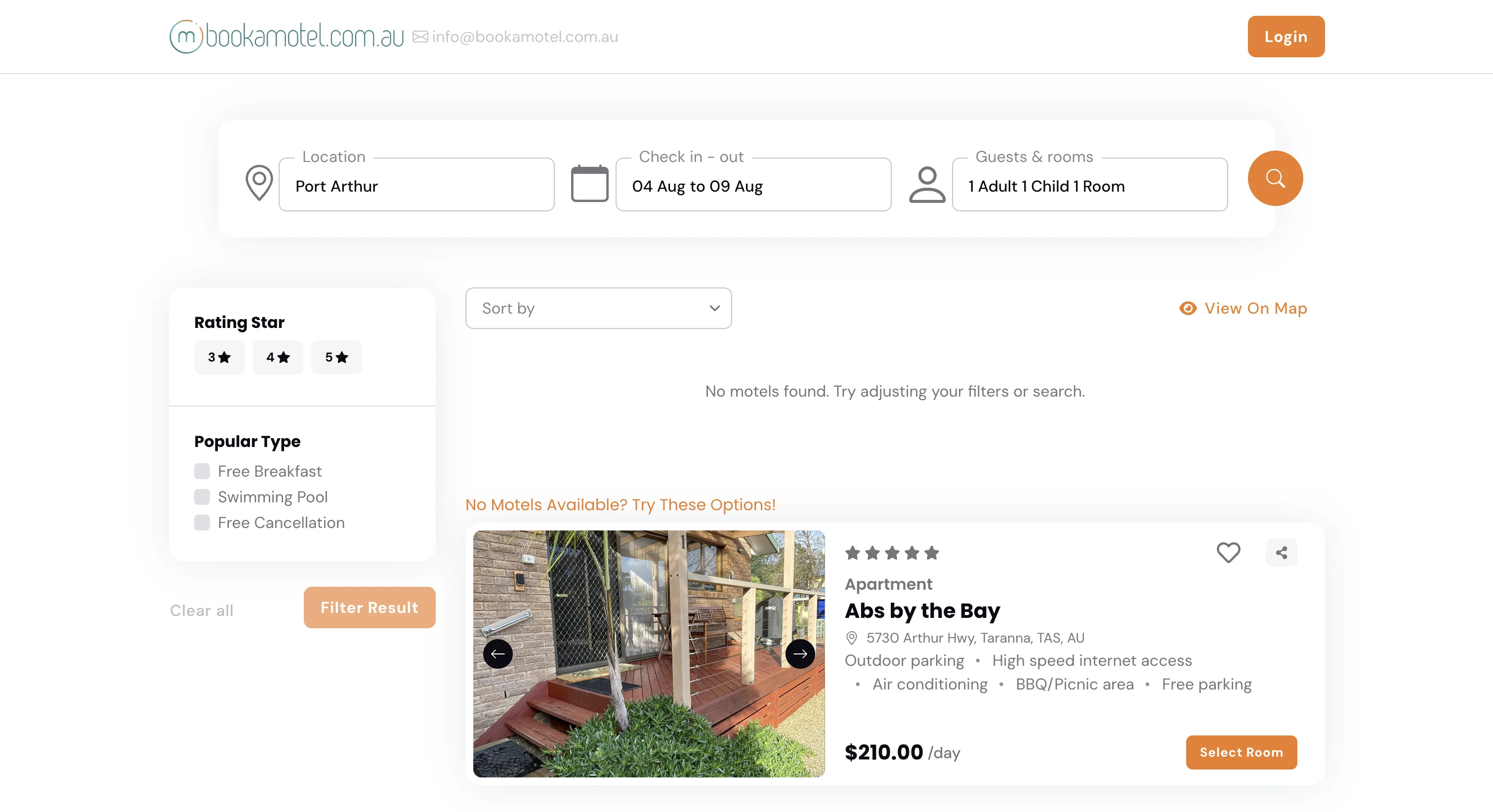Click the share icon on listing
The height and width of the screenshot is (812, 1493).
point(1281,552)
